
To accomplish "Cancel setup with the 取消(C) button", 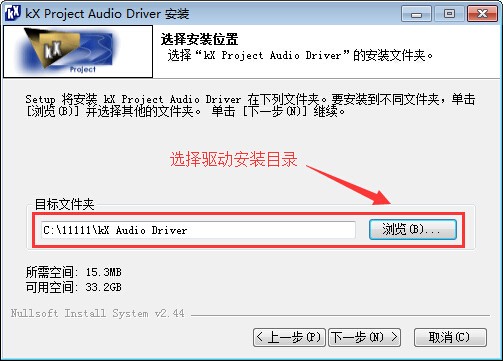I will pyautogui.click(x=450, y=337).
